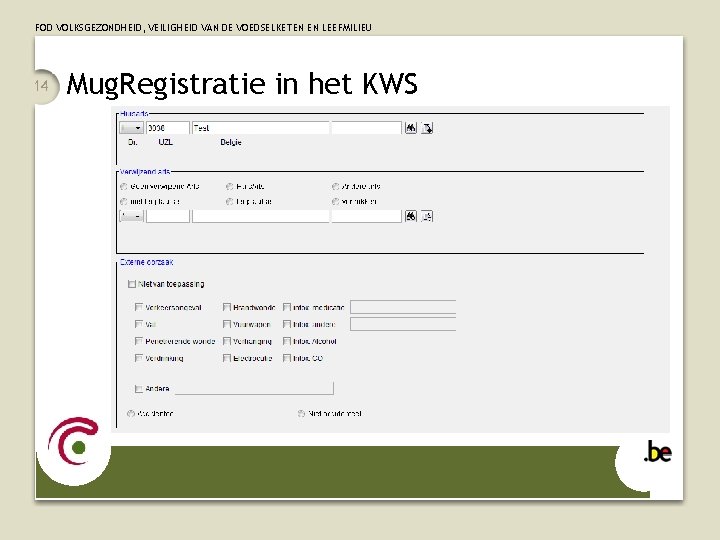Tick the Penetrerende wonde checkbox

coord(139,341)
